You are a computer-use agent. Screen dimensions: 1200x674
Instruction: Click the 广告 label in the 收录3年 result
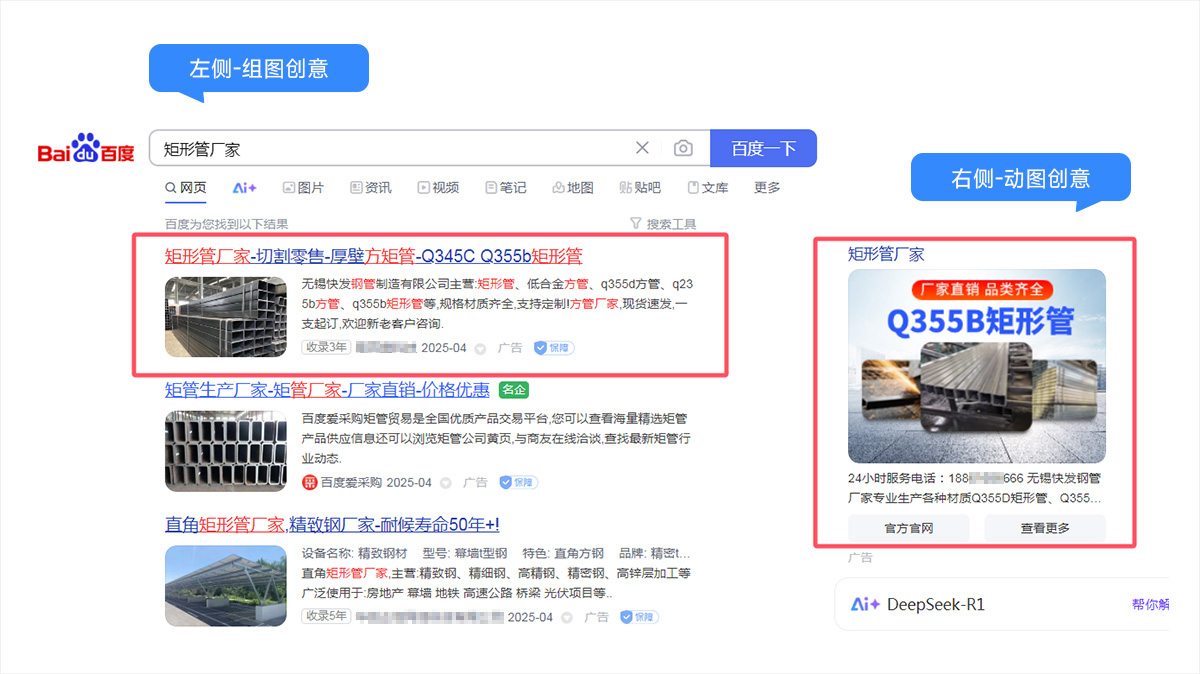click(510, 349)
